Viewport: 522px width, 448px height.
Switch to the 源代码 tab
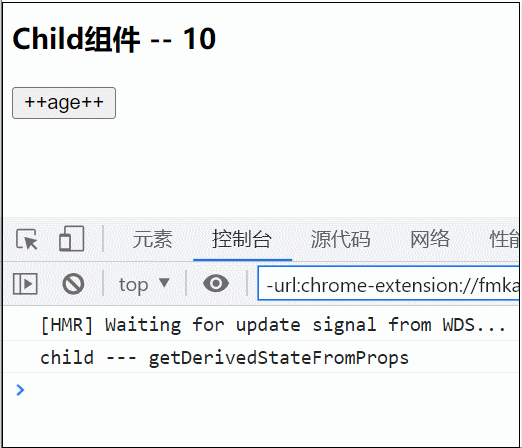(x=340, y=239)
